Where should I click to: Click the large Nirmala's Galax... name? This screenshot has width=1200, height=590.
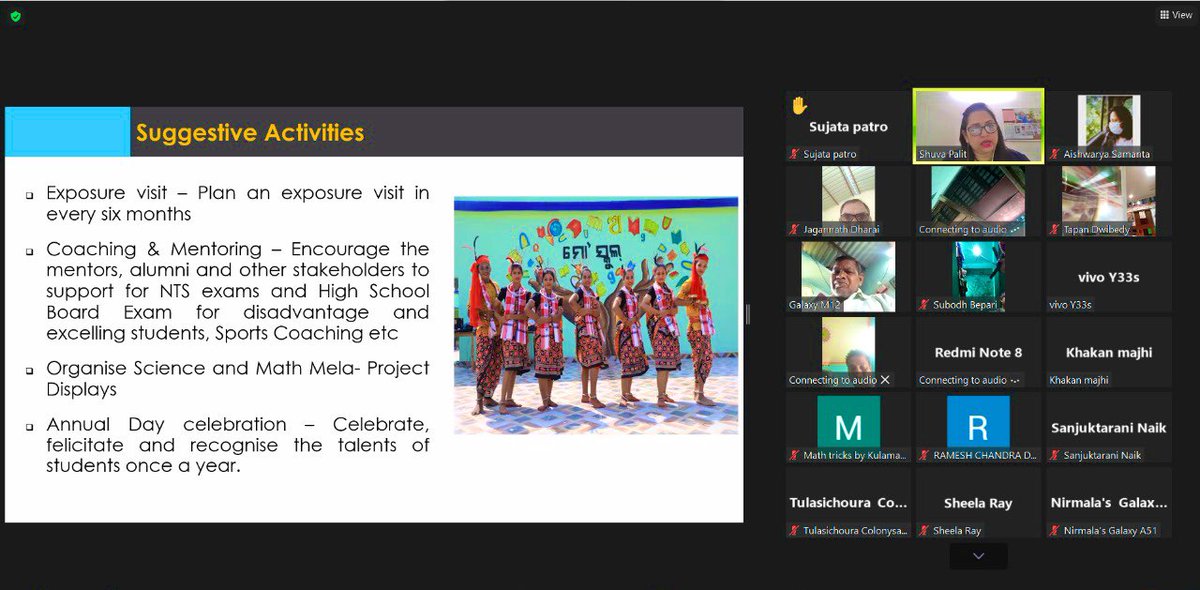pyautogui.click(x=1108, y=503)
